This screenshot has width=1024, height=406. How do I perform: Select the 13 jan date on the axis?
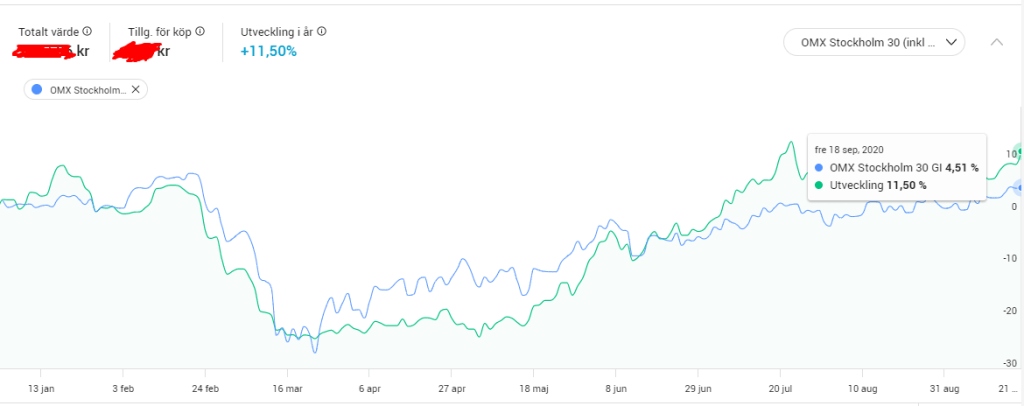pyautogui.click(x=40, y=387)
